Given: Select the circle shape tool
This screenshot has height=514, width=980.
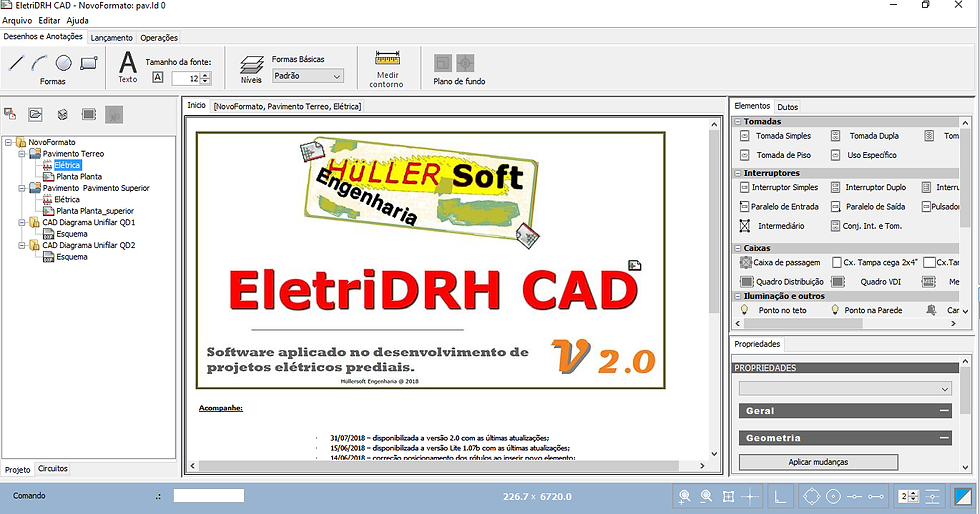Looking at the screenshot, I should point(64,63).
